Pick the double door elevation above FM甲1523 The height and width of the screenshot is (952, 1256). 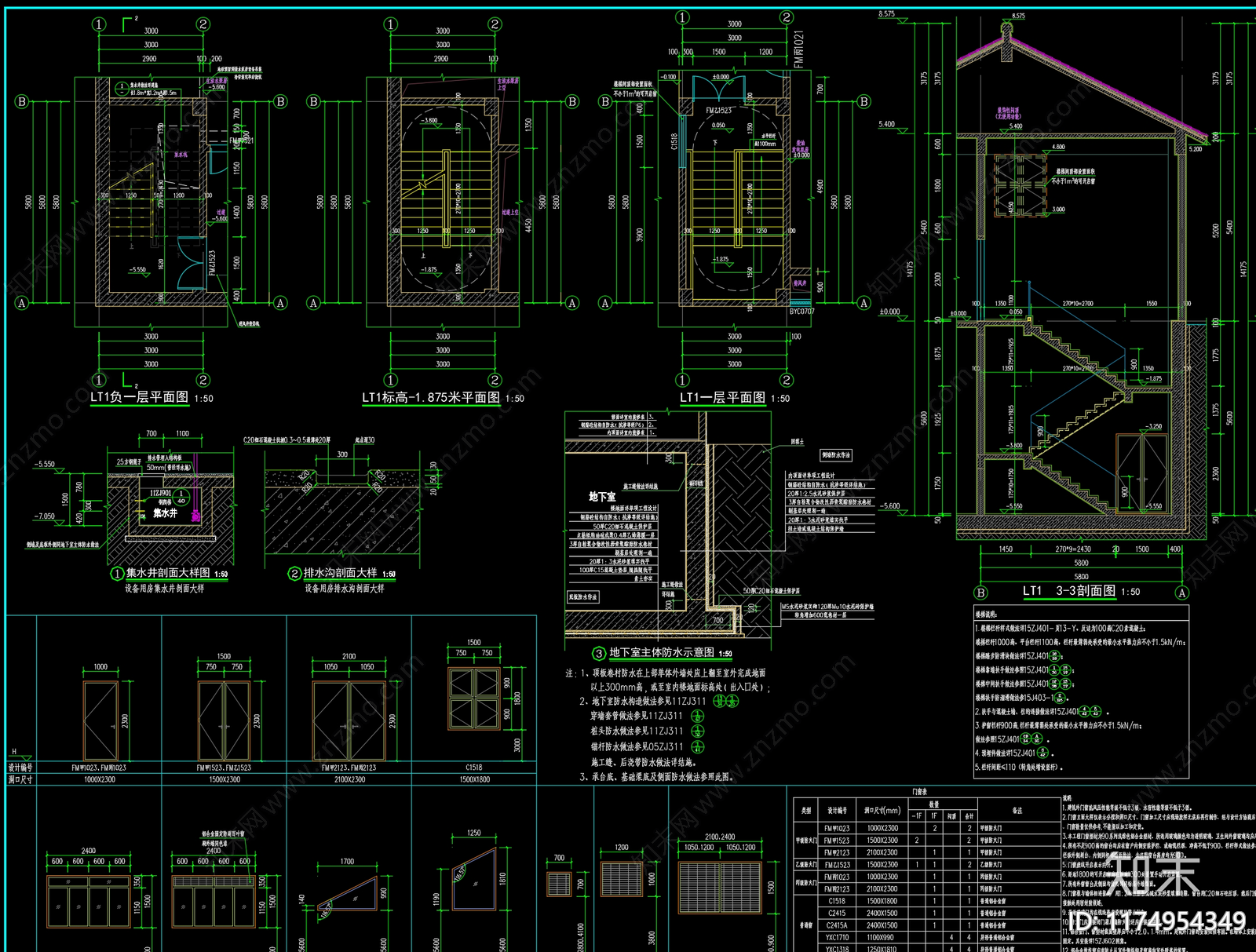coord(224,721)
